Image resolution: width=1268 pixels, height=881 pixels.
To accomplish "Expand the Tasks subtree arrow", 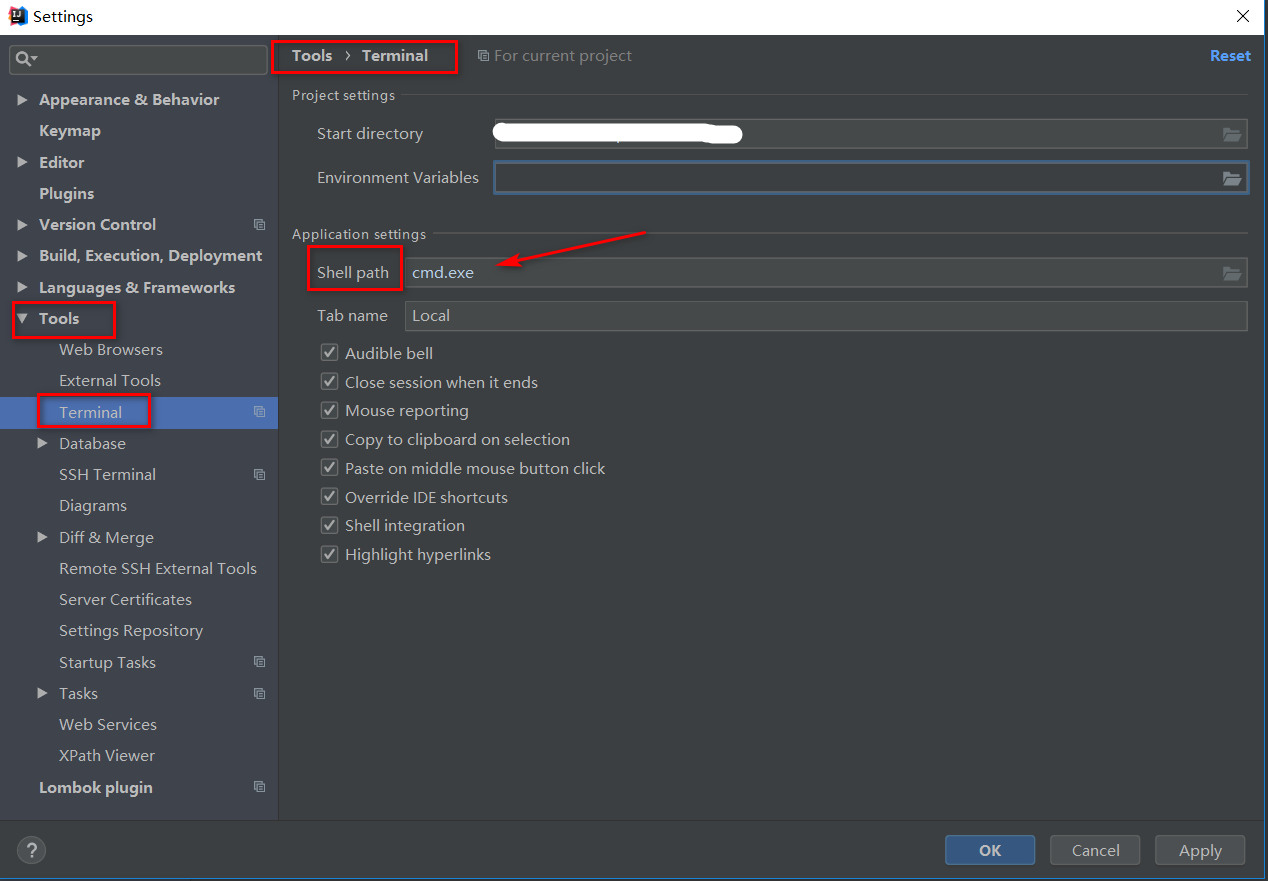I will 42,693.
